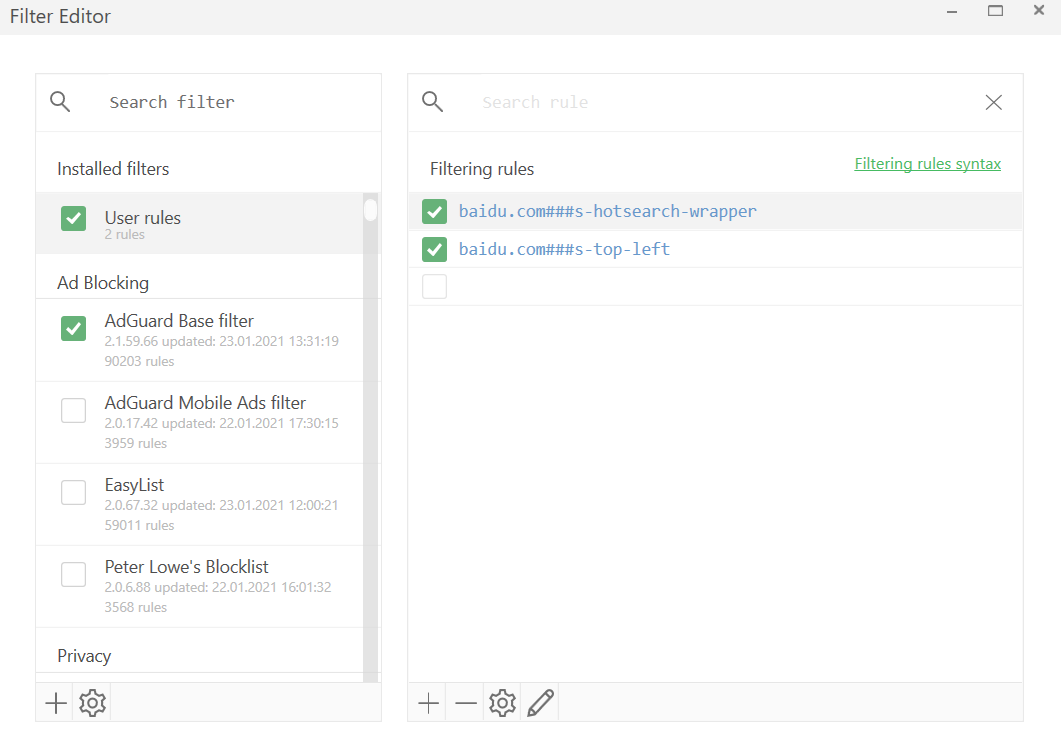Edit a rule with the pencil icon
This screenshot has width=1061, height=753.
[x=539, y=703]
